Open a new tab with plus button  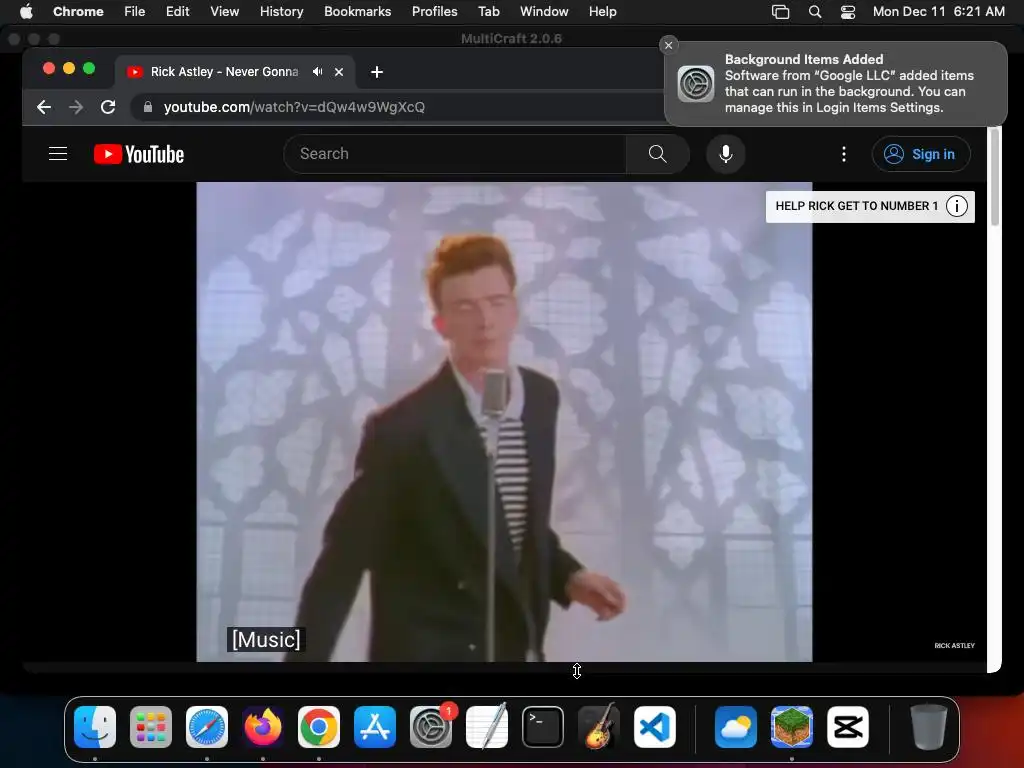(377, 72)
